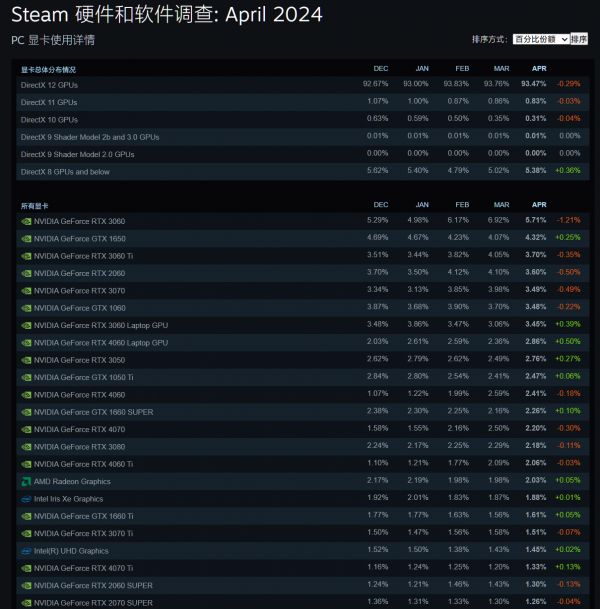
Task: Click the PC 显卡使用详情 subtitle
Action: pyautogui.click(x=53, y=40)
